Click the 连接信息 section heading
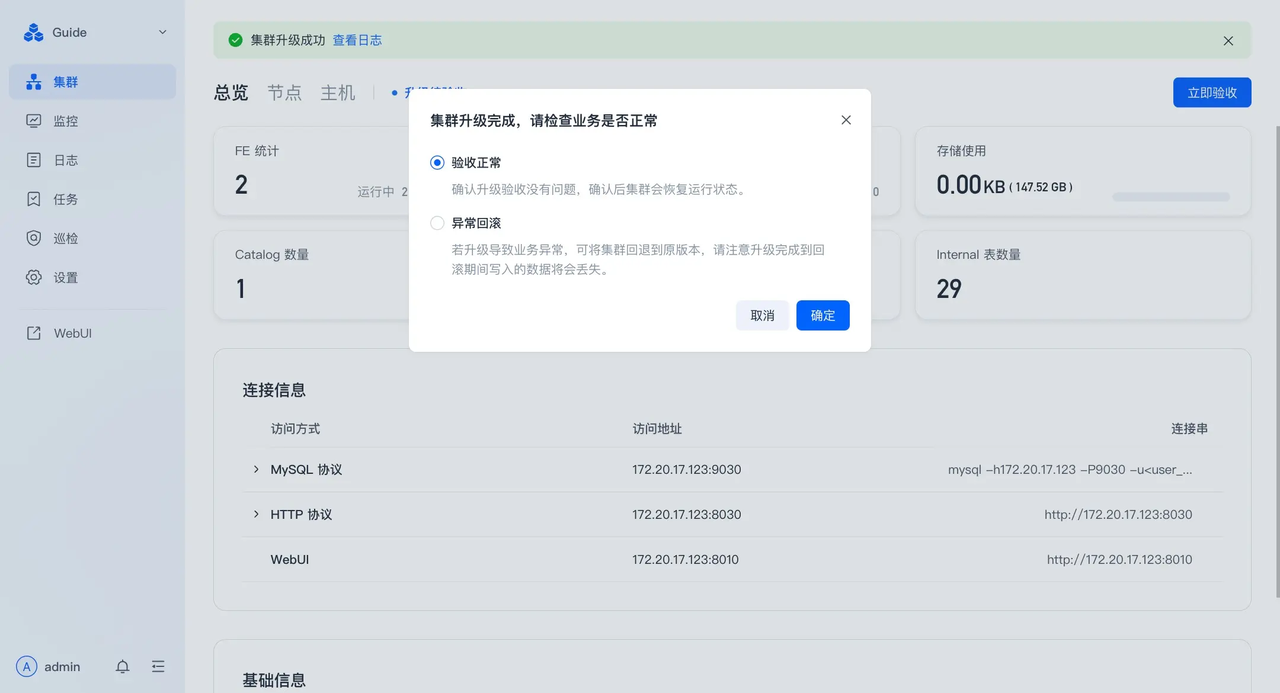 (274, 390)
